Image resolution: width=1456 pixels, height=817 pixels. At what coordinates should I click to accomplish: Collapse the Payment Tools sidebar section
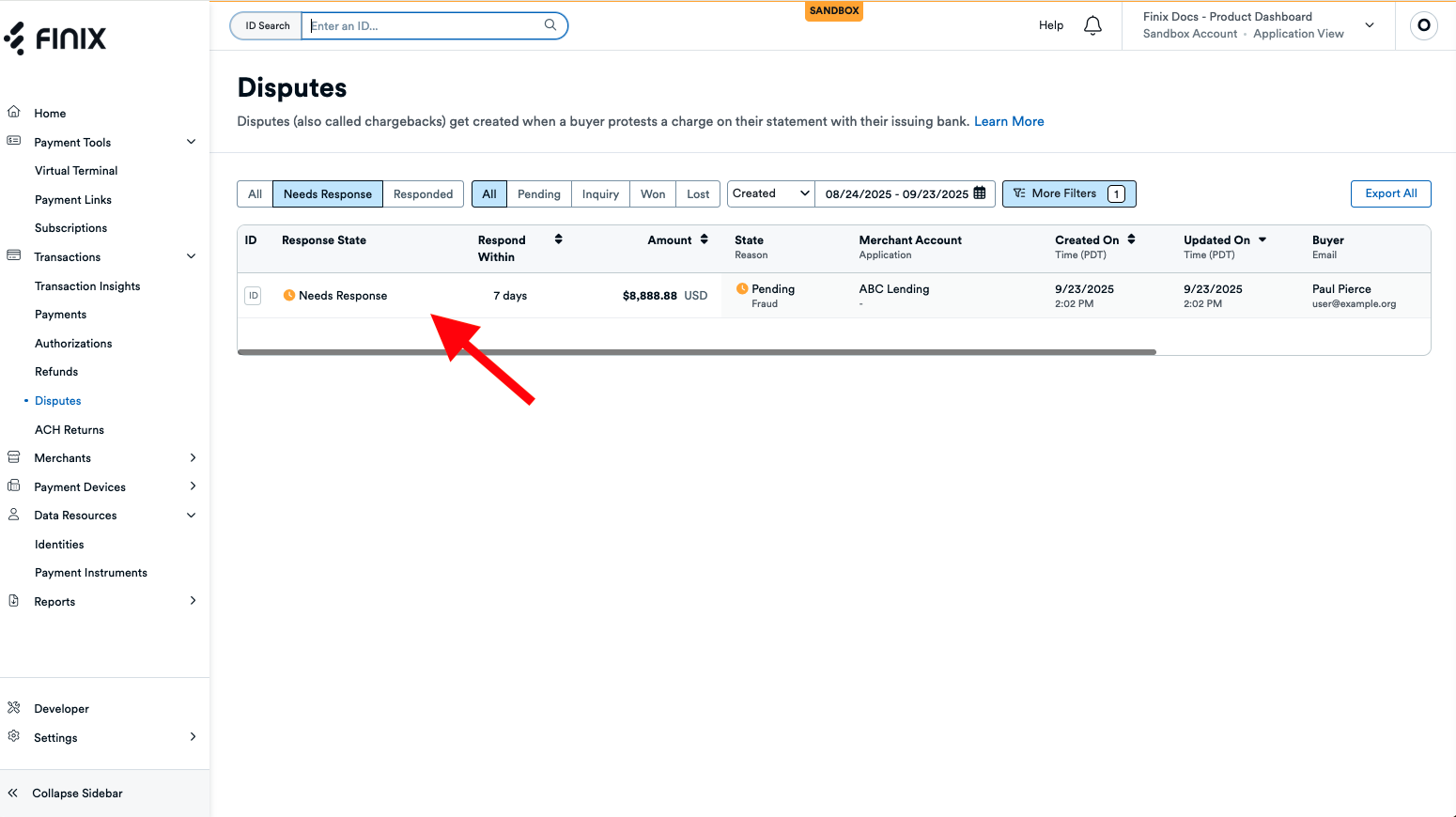click(x=192, y=142)
